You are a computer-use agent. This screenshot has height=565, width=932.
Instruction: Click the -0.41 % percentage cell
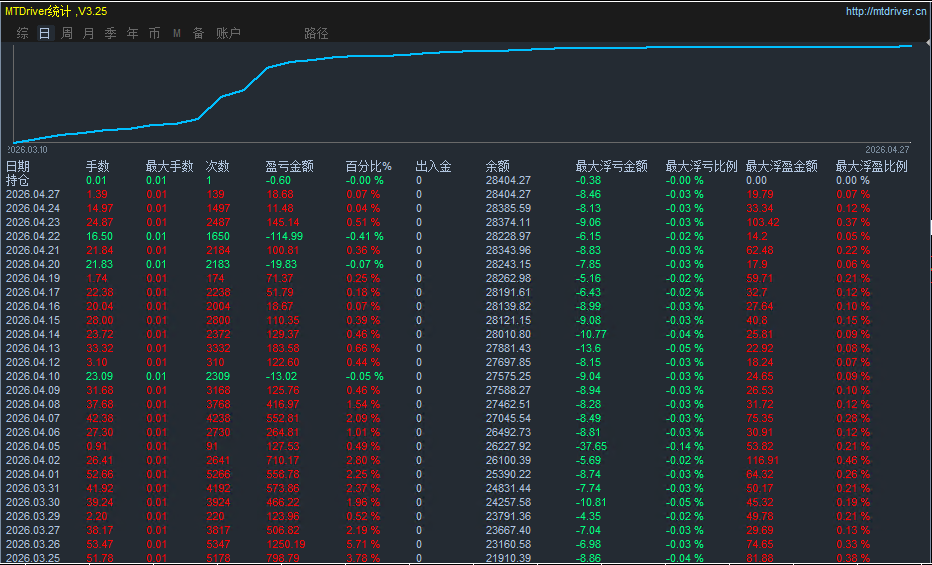pos(364,236)
